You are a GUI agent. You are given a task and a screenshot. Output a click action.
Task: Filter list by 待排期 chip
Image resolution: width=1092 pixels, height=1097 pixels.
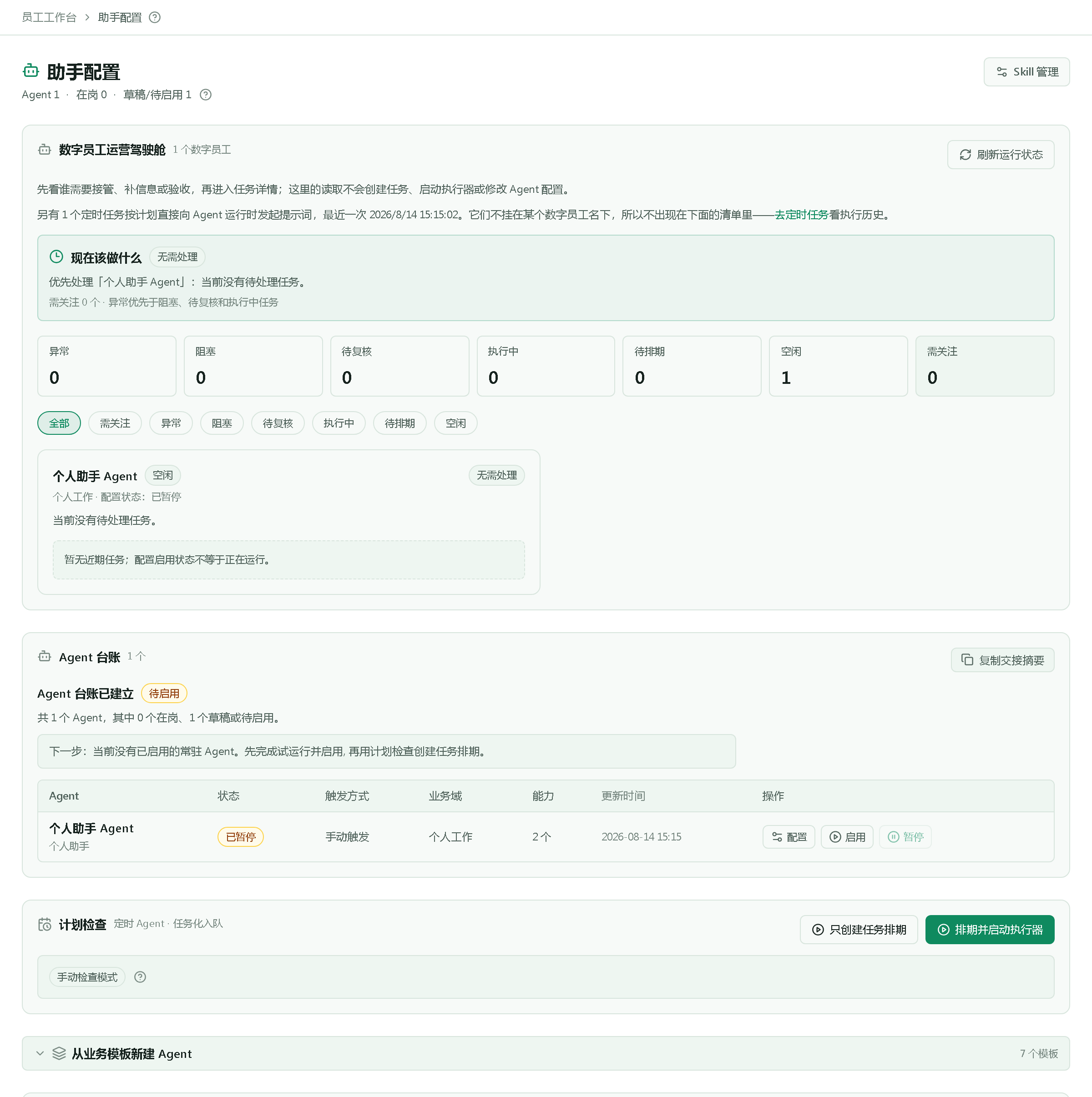pos(399,423)
